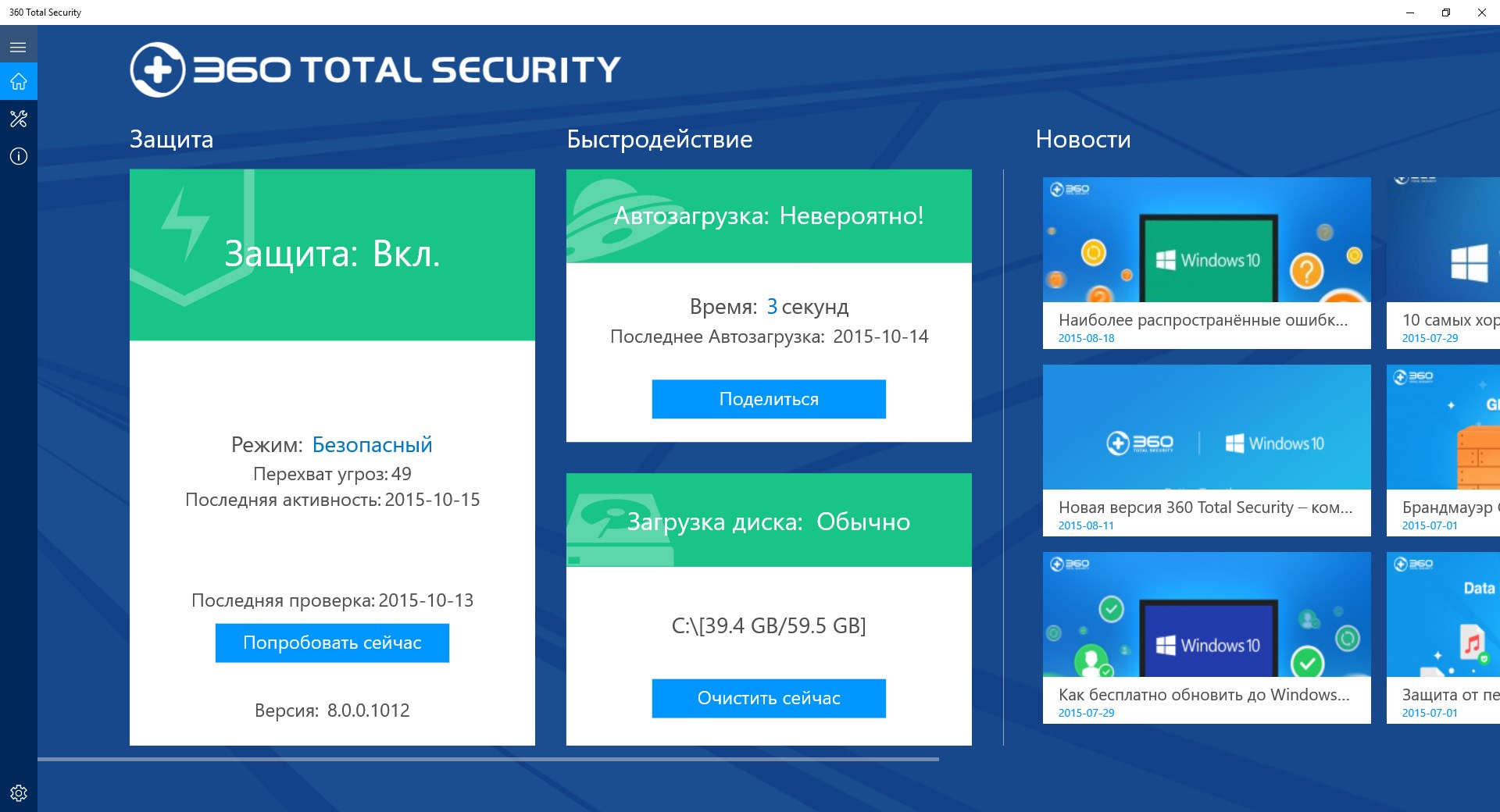
Task: Click the Новости section heading
Action: point(1083,139)
